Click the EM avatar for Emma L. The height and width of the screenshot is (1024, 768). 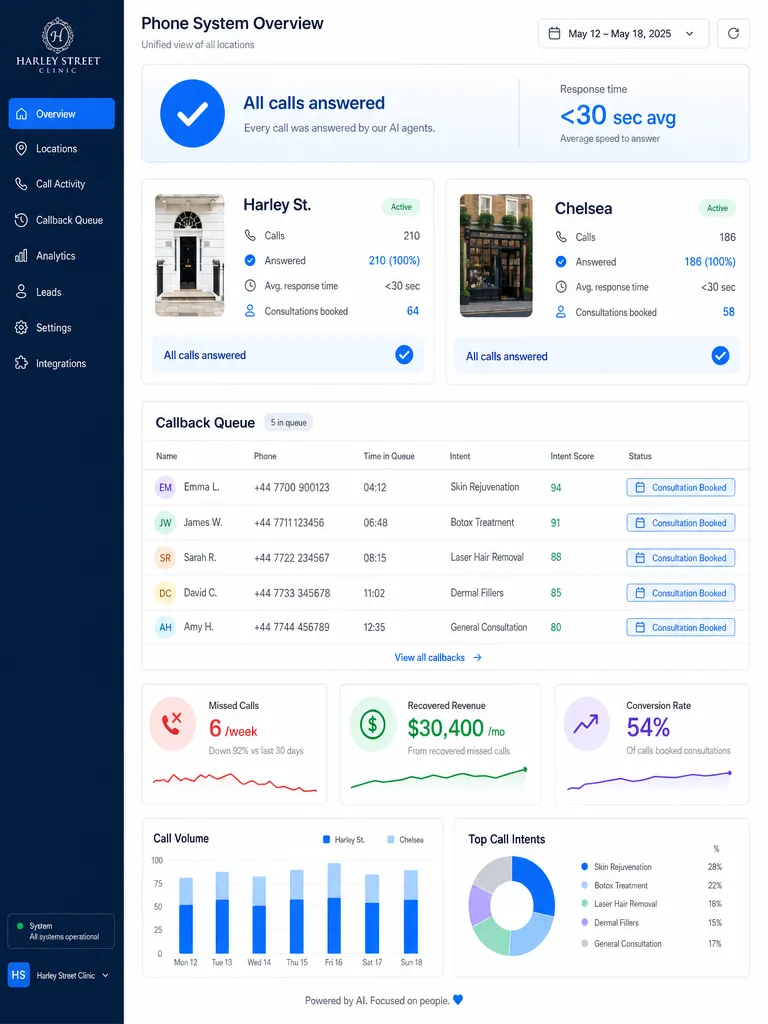[x=165, y=487]
